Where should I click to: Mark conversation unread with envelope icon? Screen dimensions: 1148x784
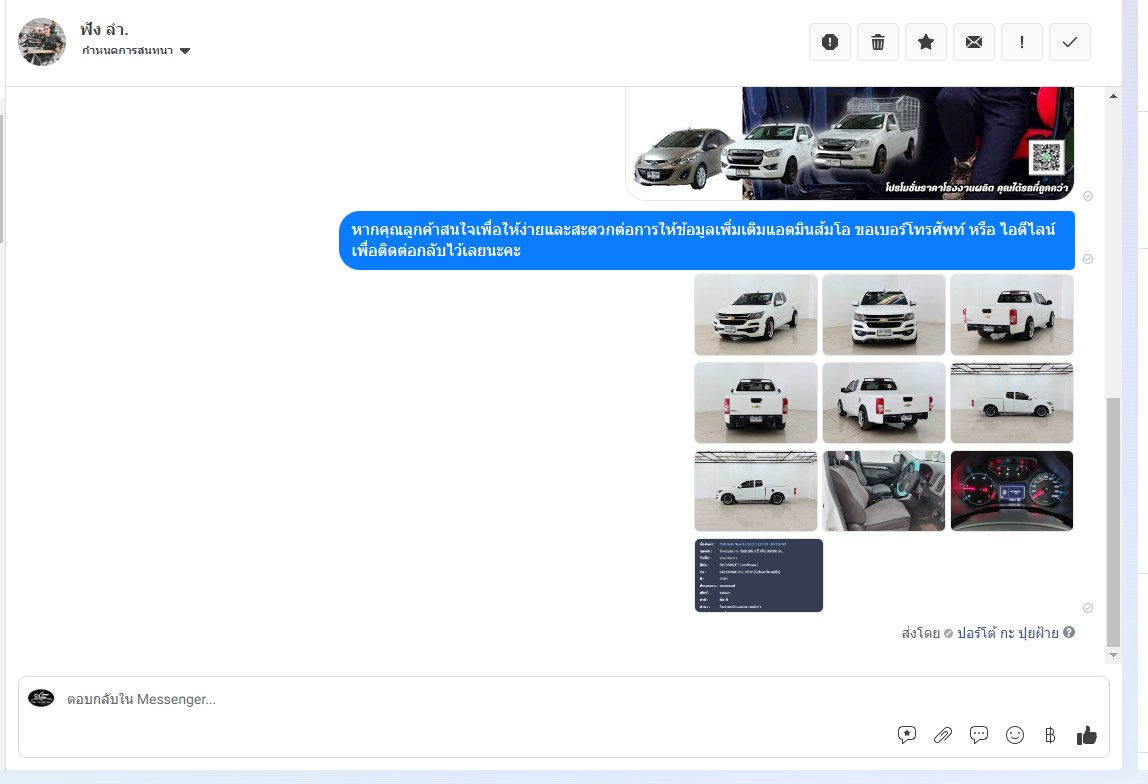coord(974,42)
